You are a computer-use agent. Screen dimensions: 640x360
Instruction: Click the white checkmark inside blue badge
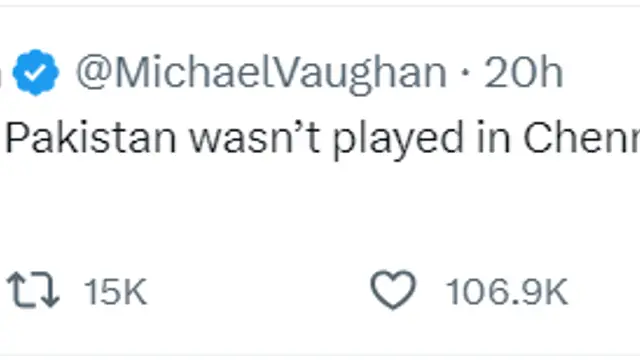point(36,73)
